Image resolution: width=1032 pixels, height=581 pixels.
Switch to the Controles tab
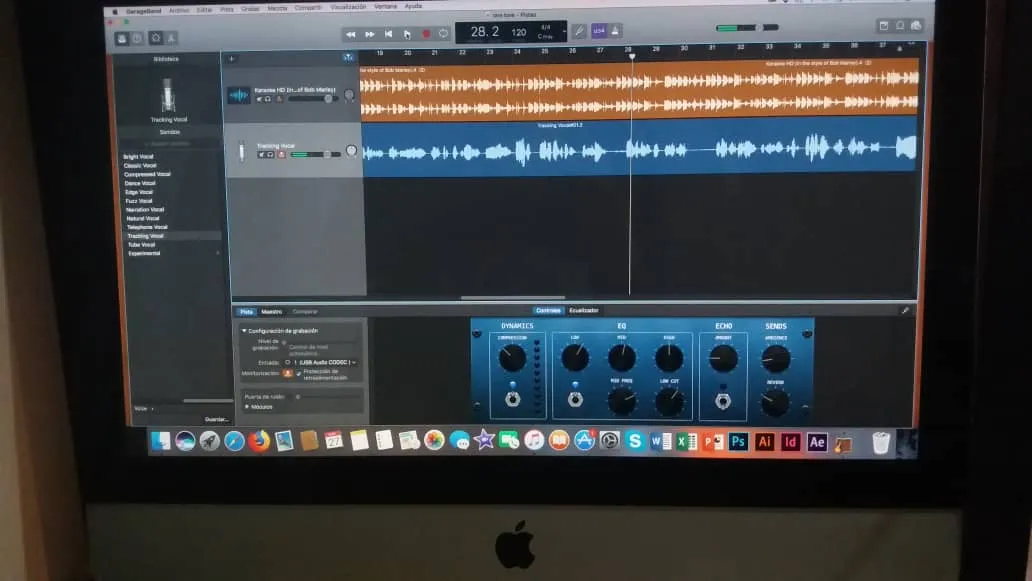pos(548,311)
